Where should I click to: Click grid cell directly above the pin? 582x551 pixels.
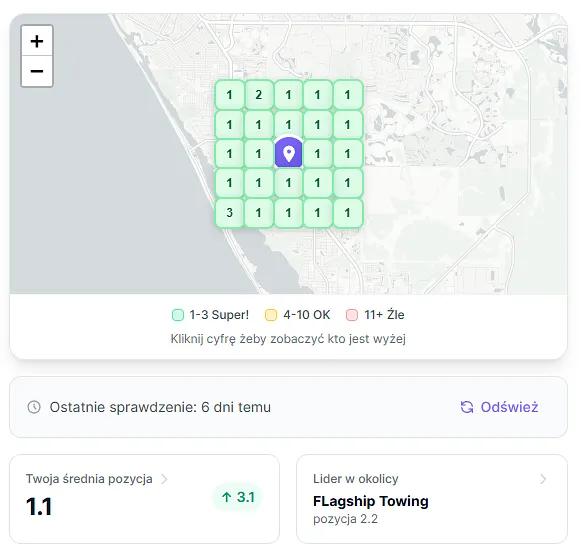288,124
